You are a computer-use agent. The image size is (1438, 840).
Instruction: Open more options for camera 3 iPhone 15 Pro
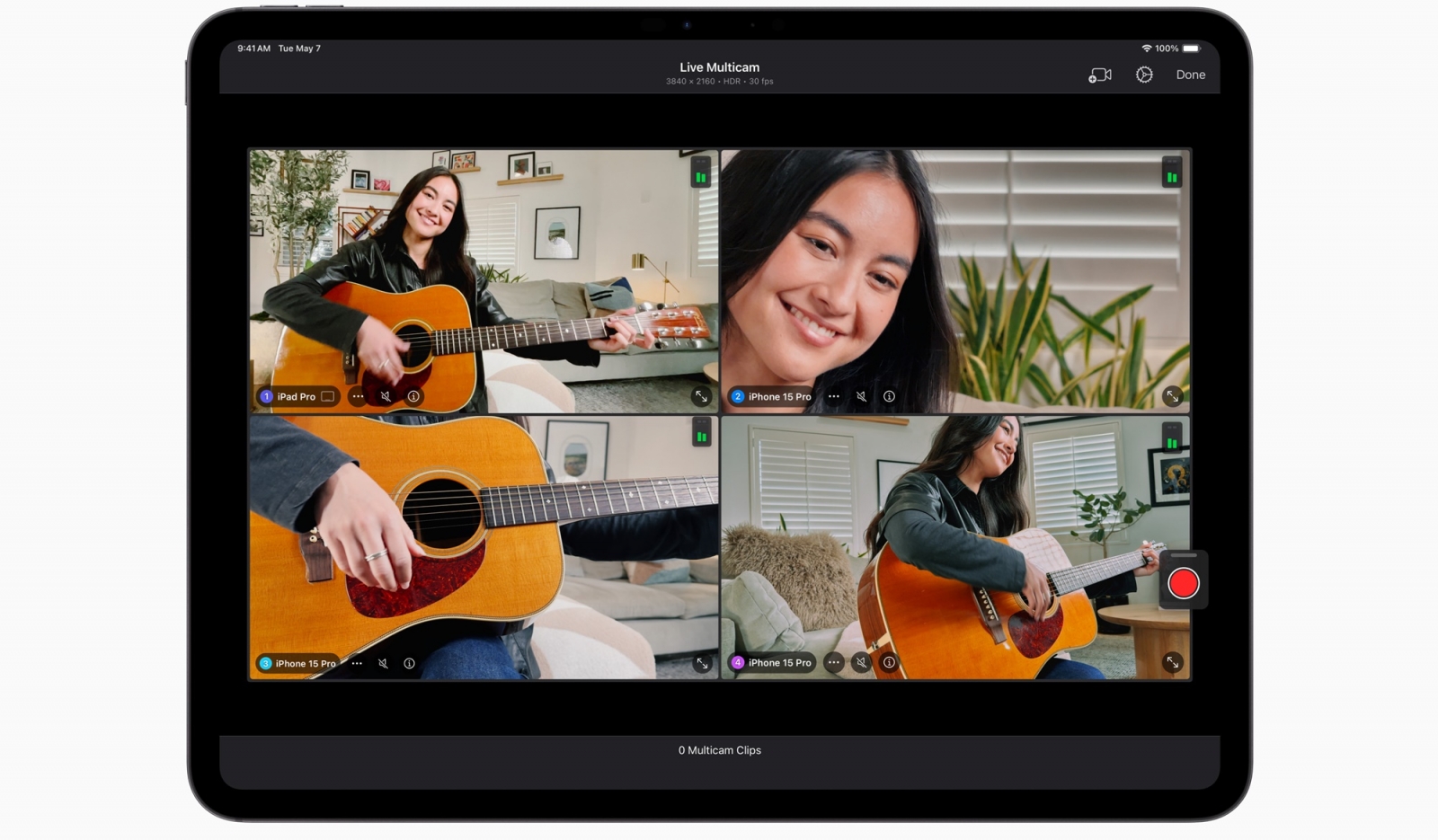click(x=357, y=663)
